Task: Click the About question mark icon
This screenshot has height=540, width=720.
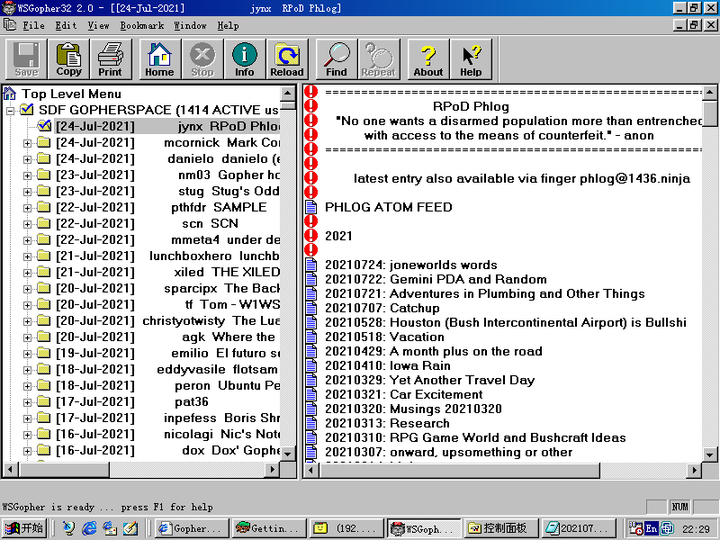Action: [428, 59]
